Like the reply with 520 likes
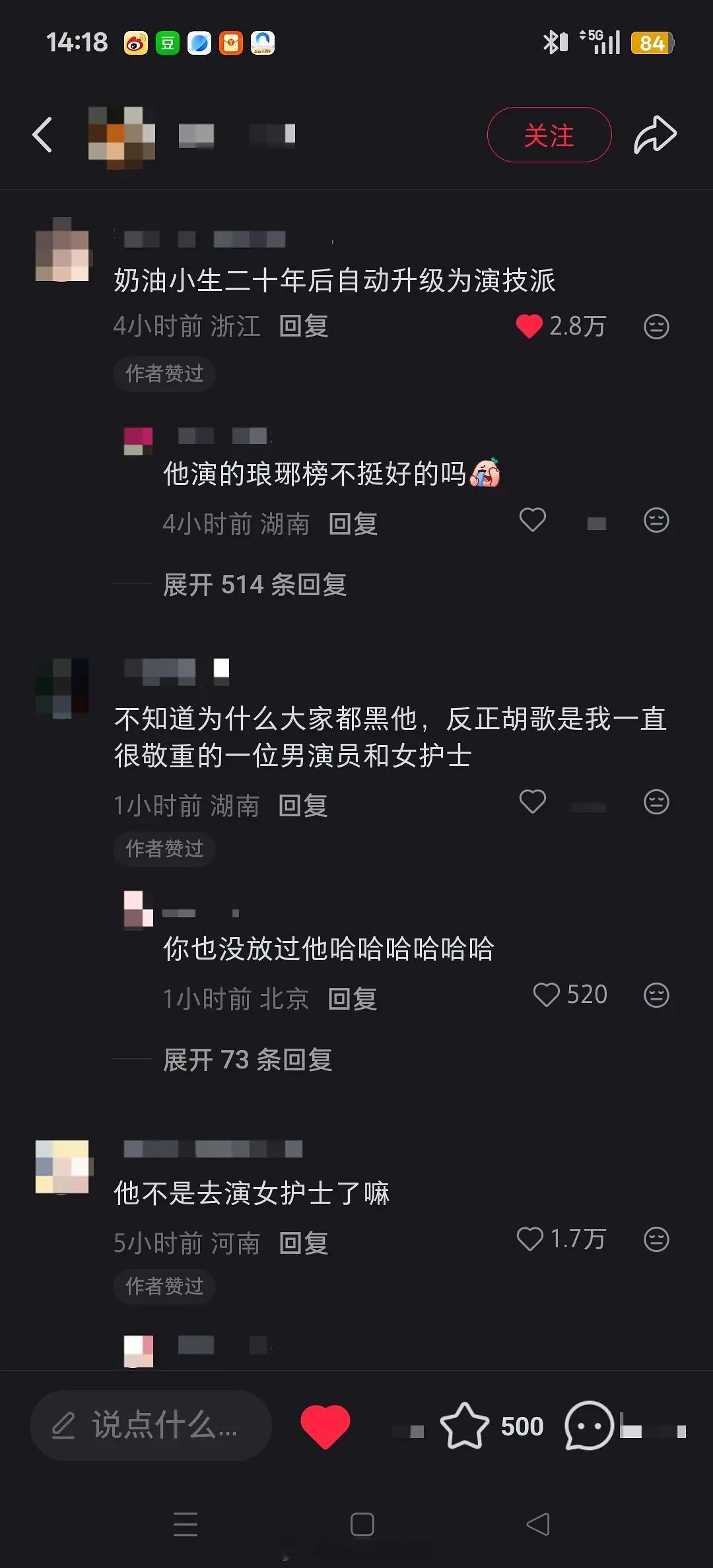This screenshot has height=1568, width=713. 546,995
